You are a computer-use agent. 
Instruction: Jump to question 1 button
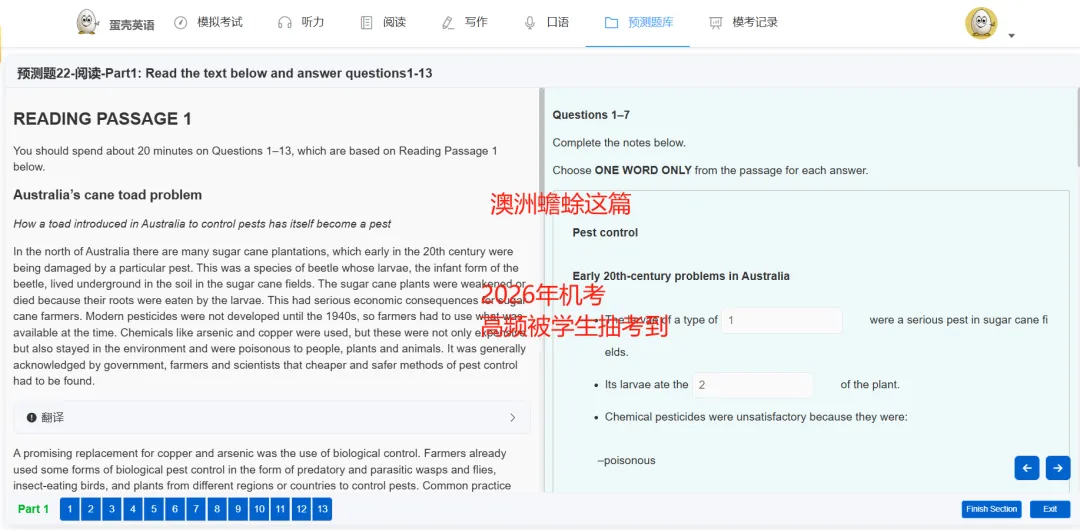click(70, 509)
